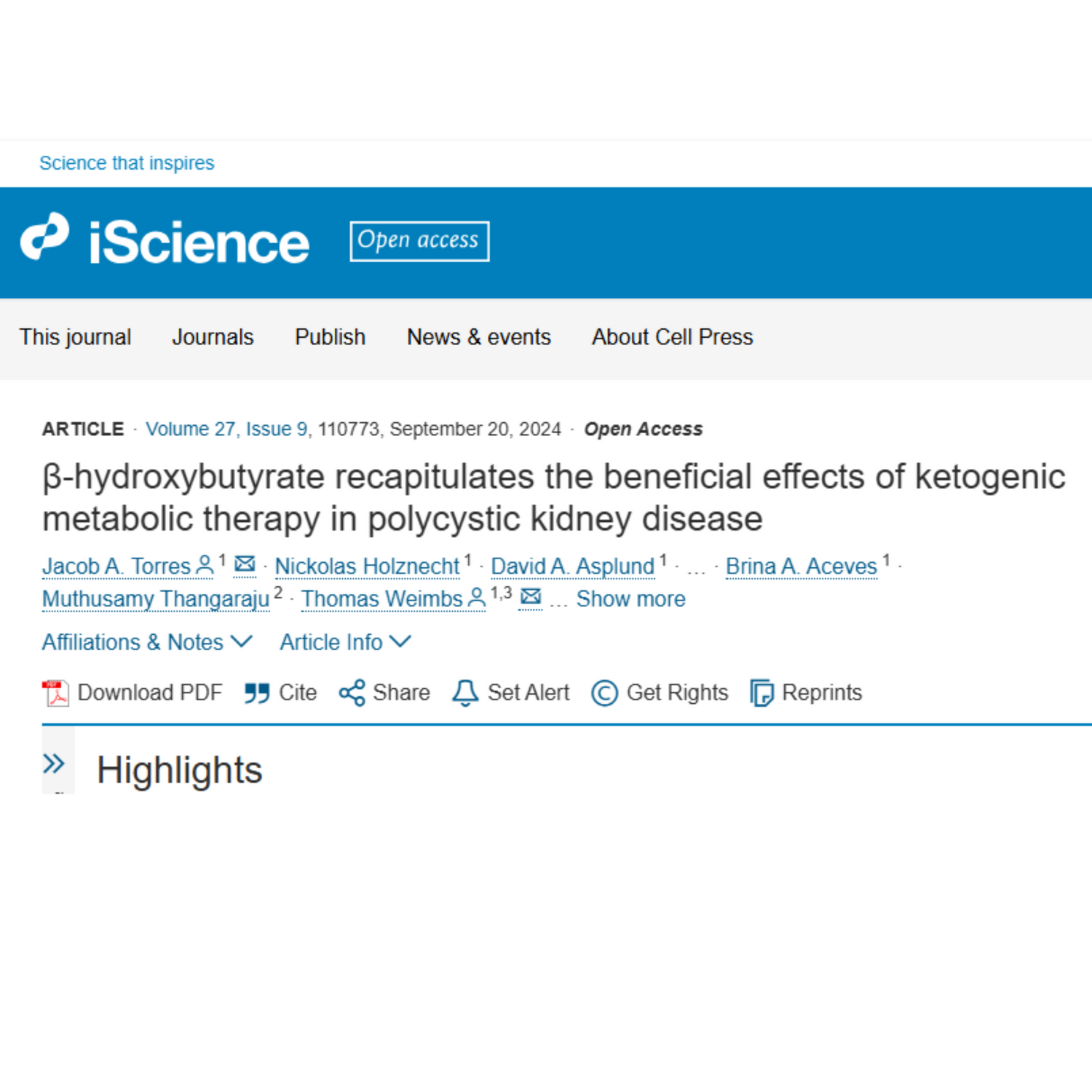Image resolution: width=1092 pixels, height=1092 pixels.
Task: Click the Open access badge
Action: tap(419, 241)
